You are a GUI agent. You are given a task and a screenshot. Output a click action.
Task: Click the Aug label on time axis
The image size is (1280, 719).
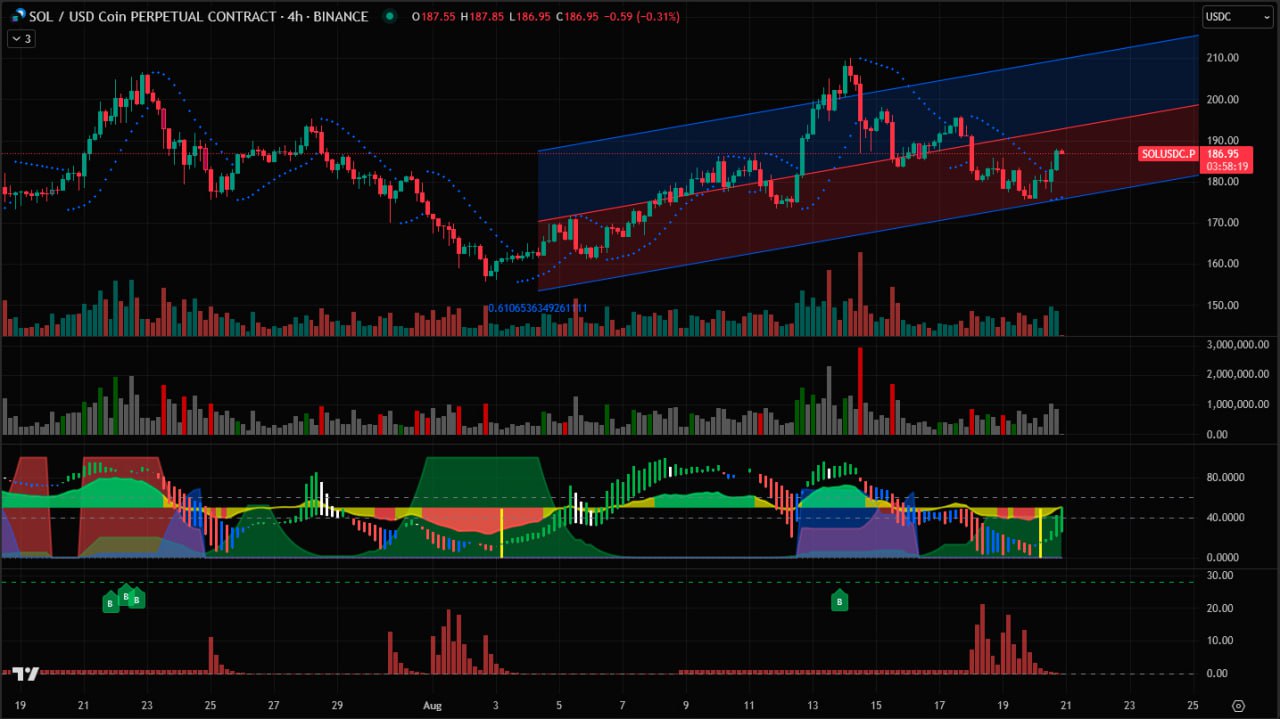[434, 706]
